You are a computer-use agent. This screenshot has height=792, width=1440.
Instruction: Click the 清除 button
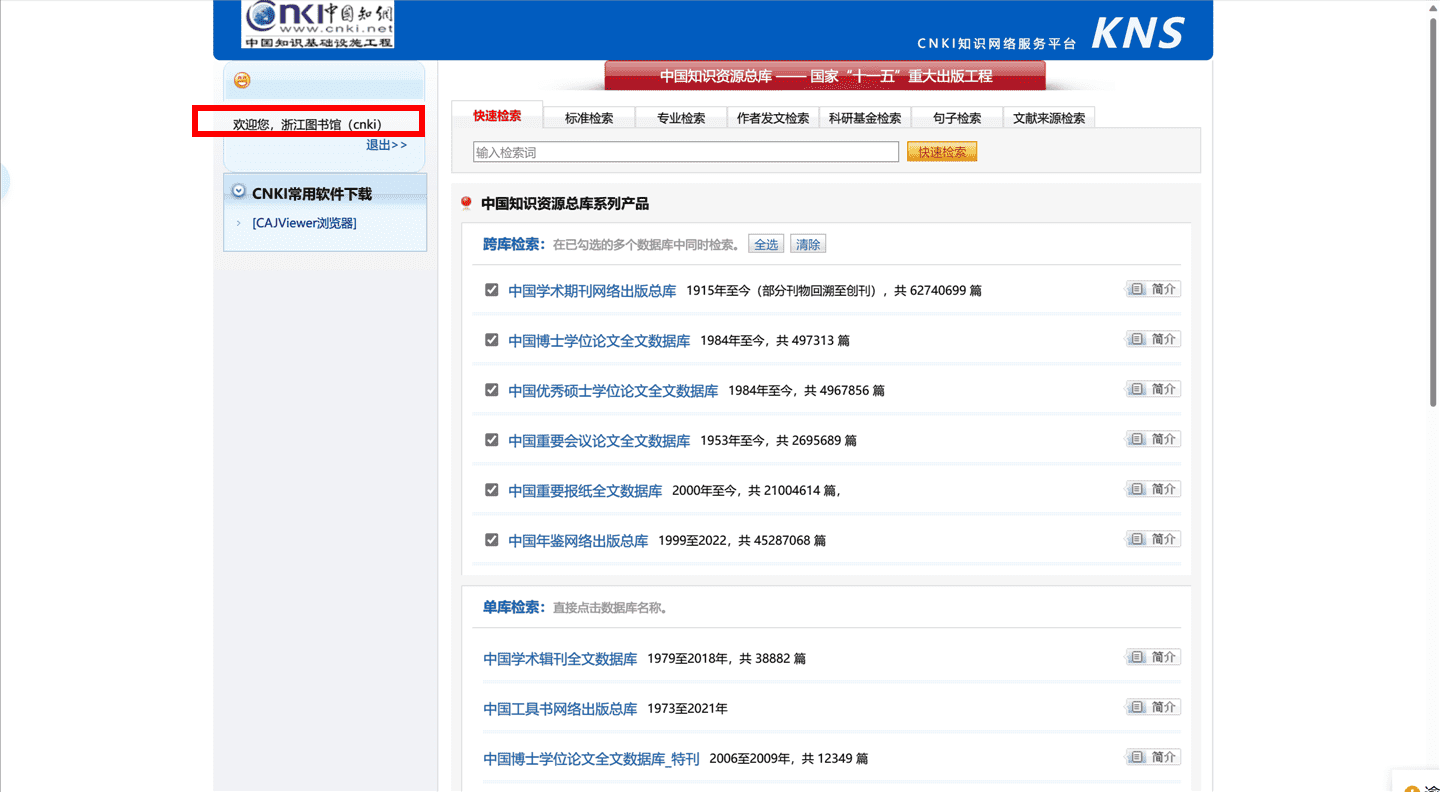[808, 244]
